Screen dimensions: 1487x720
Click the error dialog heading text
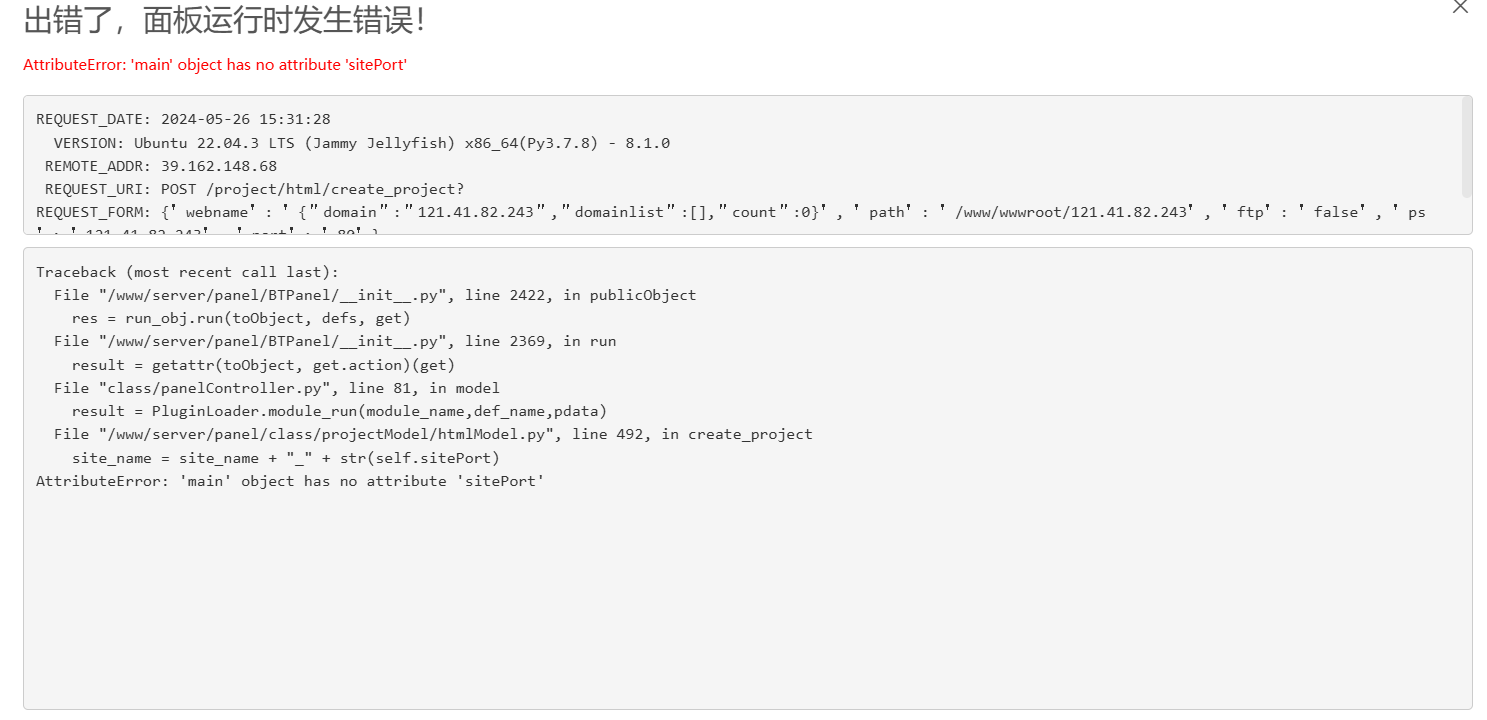click(224, 19)
